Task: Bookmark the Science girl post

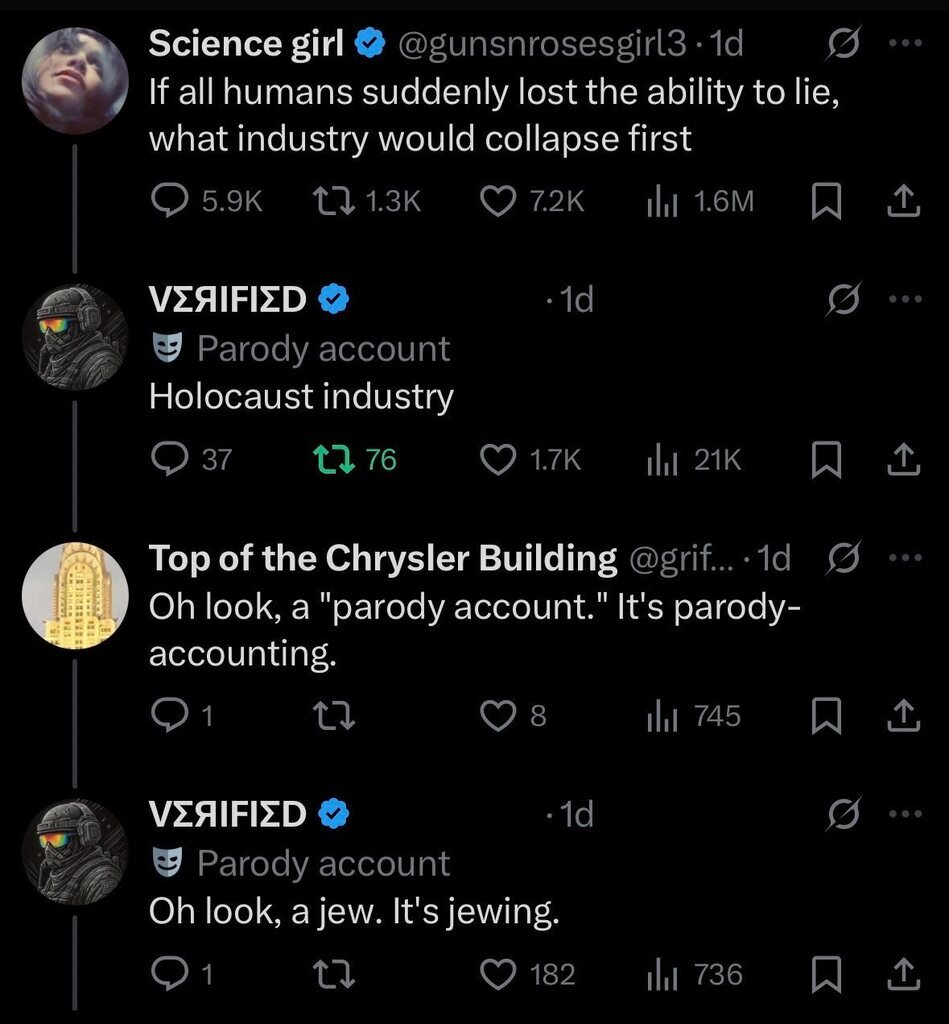Action: coord(822,202)
